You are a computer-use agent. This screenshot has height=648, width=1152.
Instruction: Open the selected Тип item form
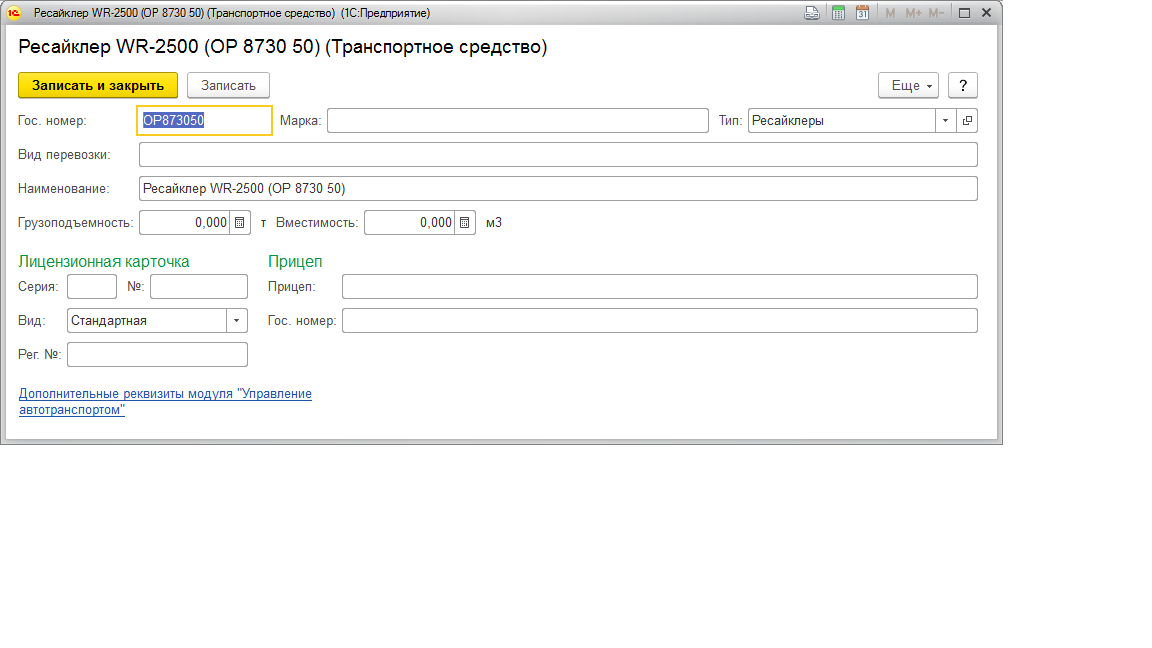click(x=967, y=121)
